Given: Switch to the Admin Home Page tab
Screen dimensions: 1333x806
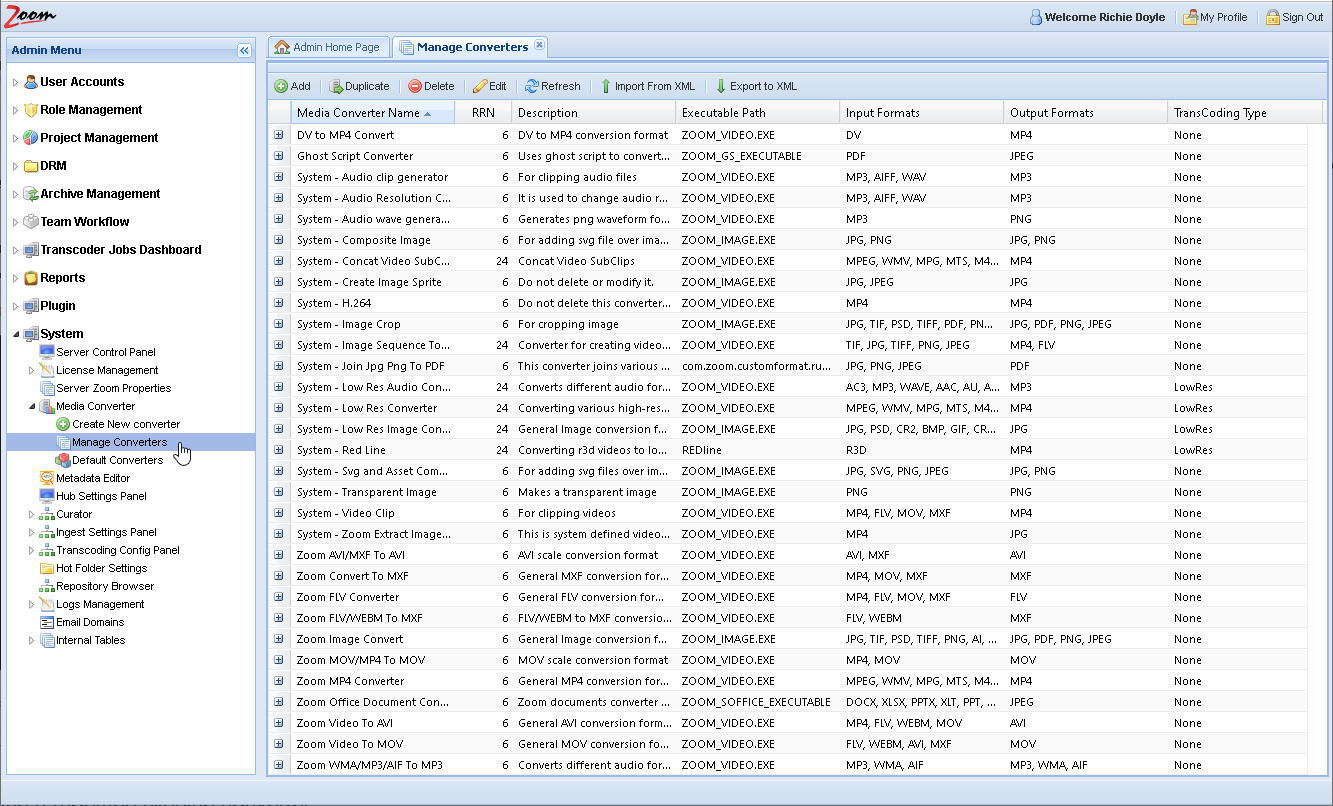Looking at the screenshot, I should [328, 47].
